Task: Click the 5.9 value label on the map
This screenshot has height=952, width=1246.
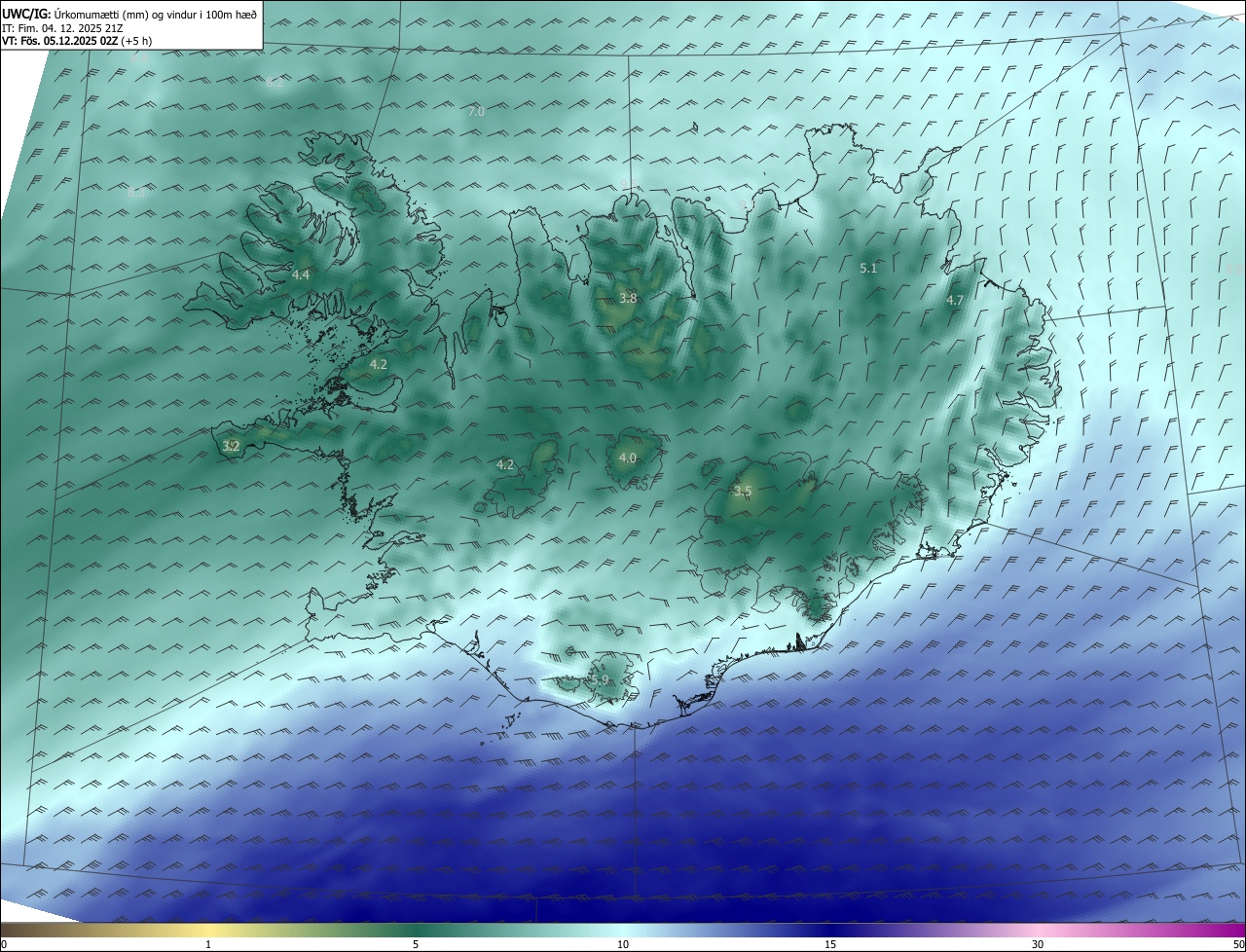Action: 600,680
